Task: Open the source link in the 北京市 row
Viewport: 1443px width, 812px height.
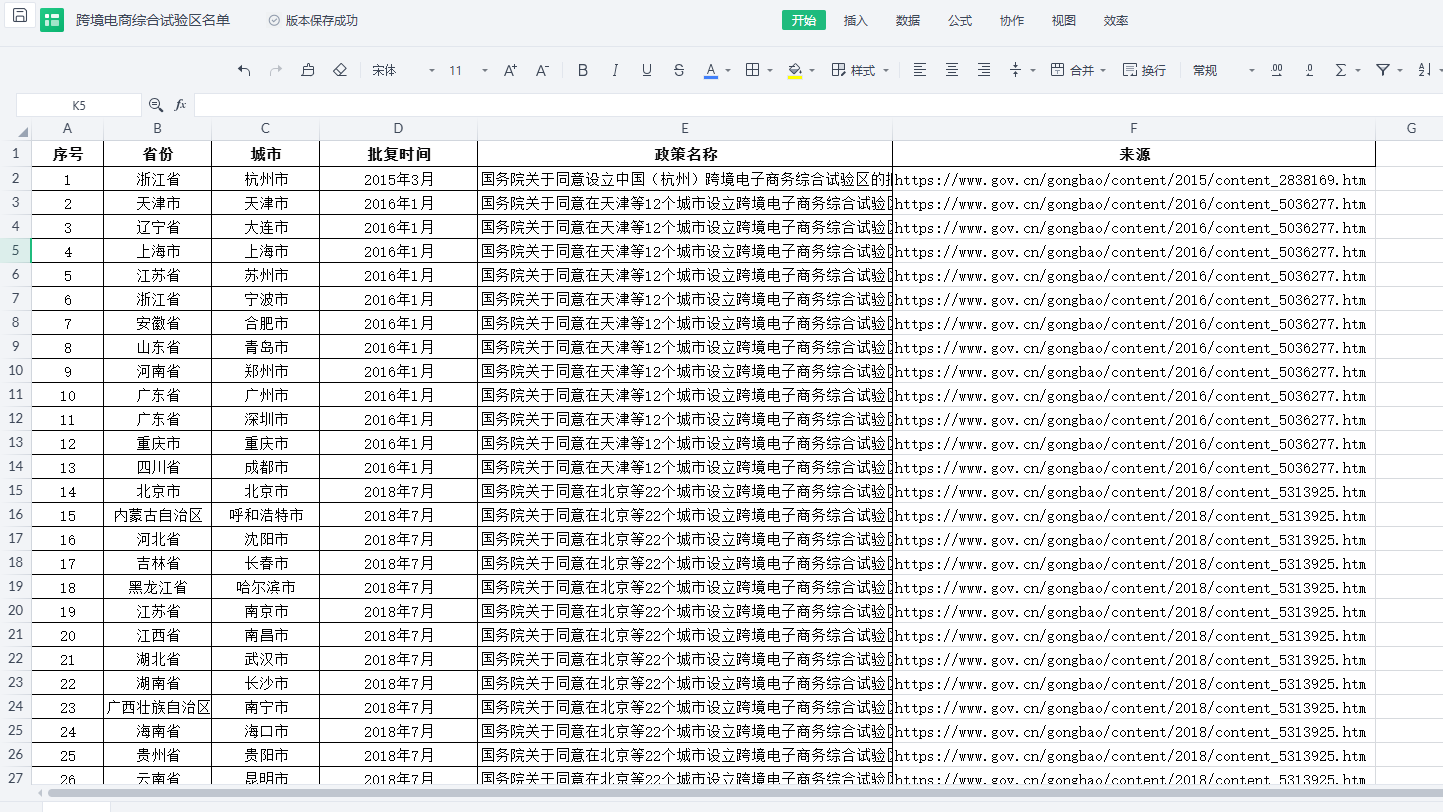Action: [x=1130, y=492]
